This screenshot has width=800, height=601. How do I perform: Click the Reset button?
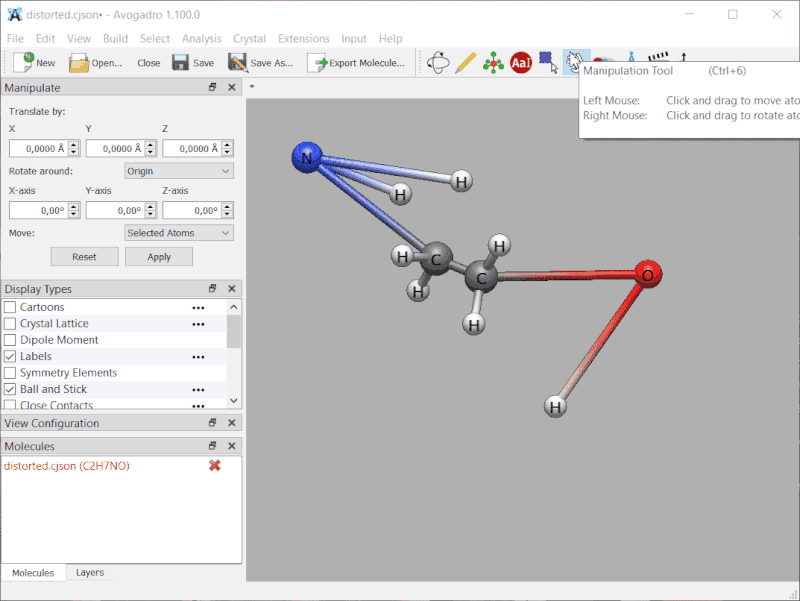[84, 257]
